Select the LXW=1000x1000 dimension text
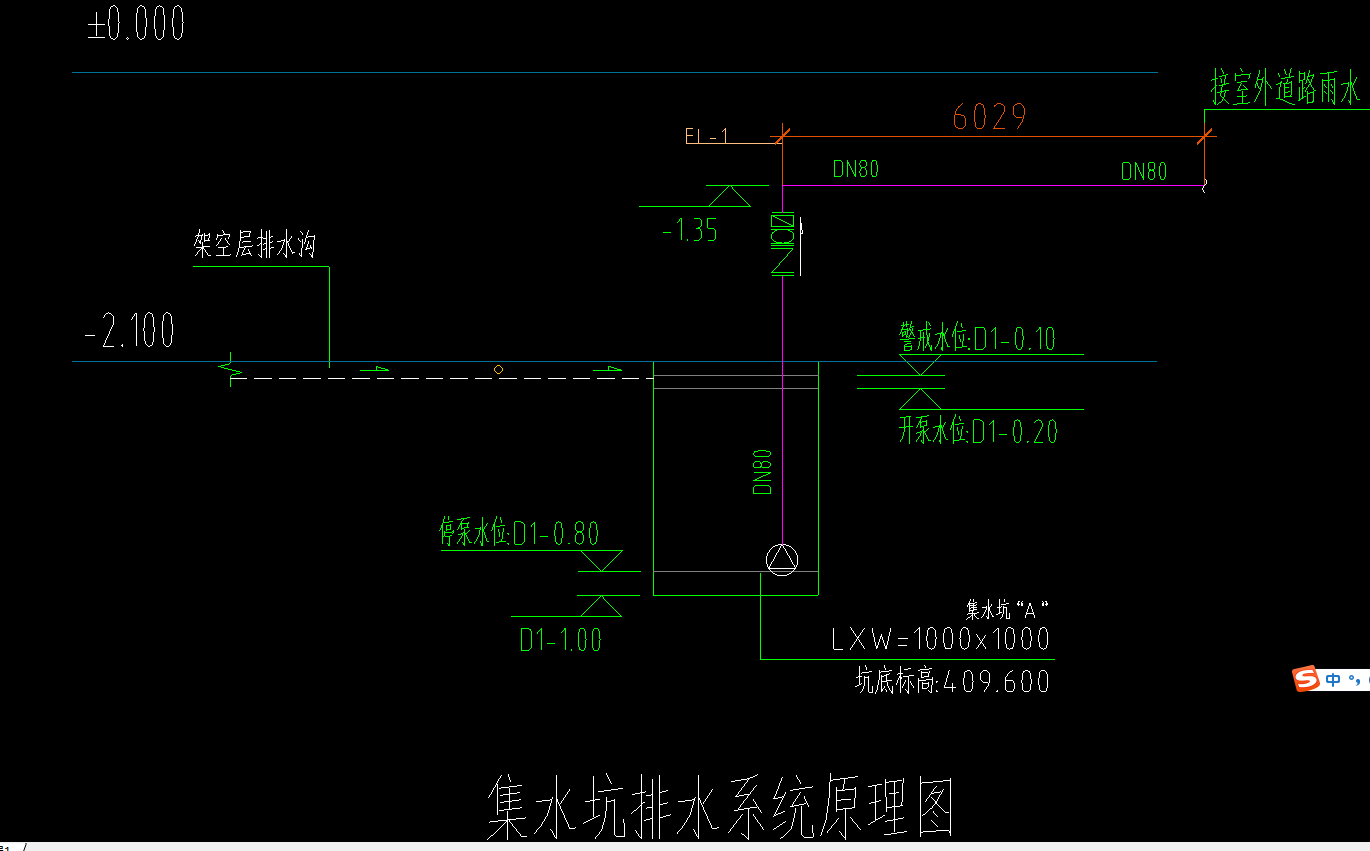1370x851 pixels. (941, 638)
